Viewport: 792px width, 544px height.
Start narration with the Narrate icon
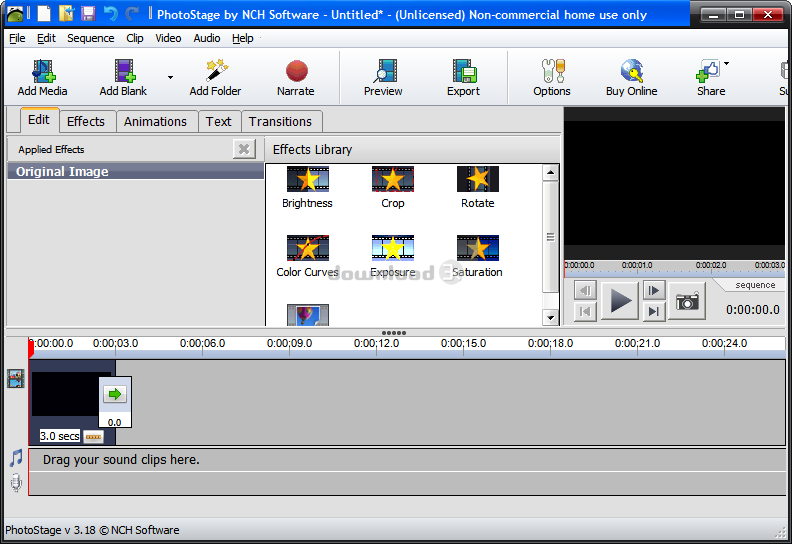pyautogui.click(x=295, y=72)
